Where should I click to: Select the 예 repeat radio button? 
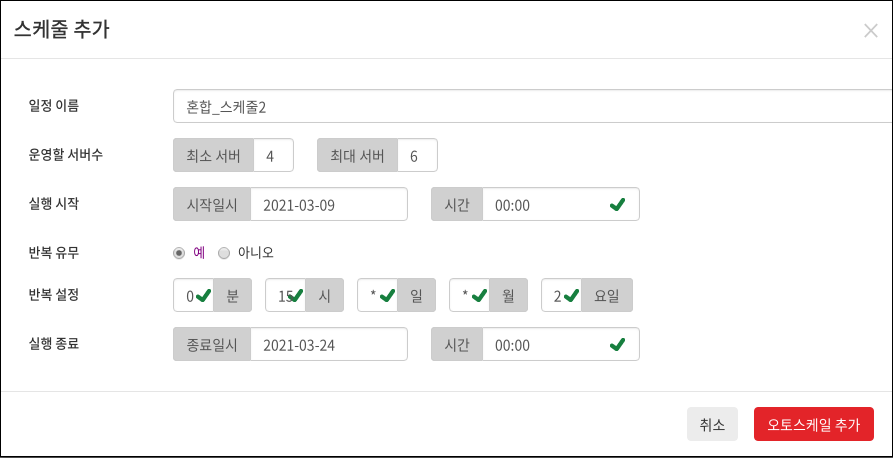click(179, 253)
